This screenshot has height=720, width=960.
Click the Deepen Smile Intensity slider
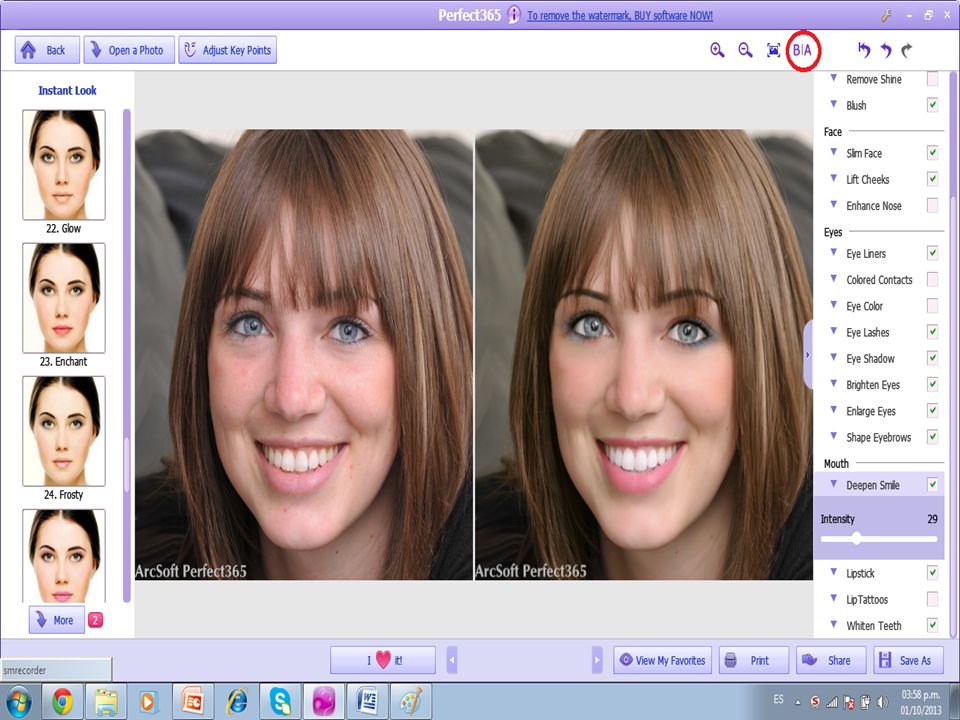click(x=879, y=539)
